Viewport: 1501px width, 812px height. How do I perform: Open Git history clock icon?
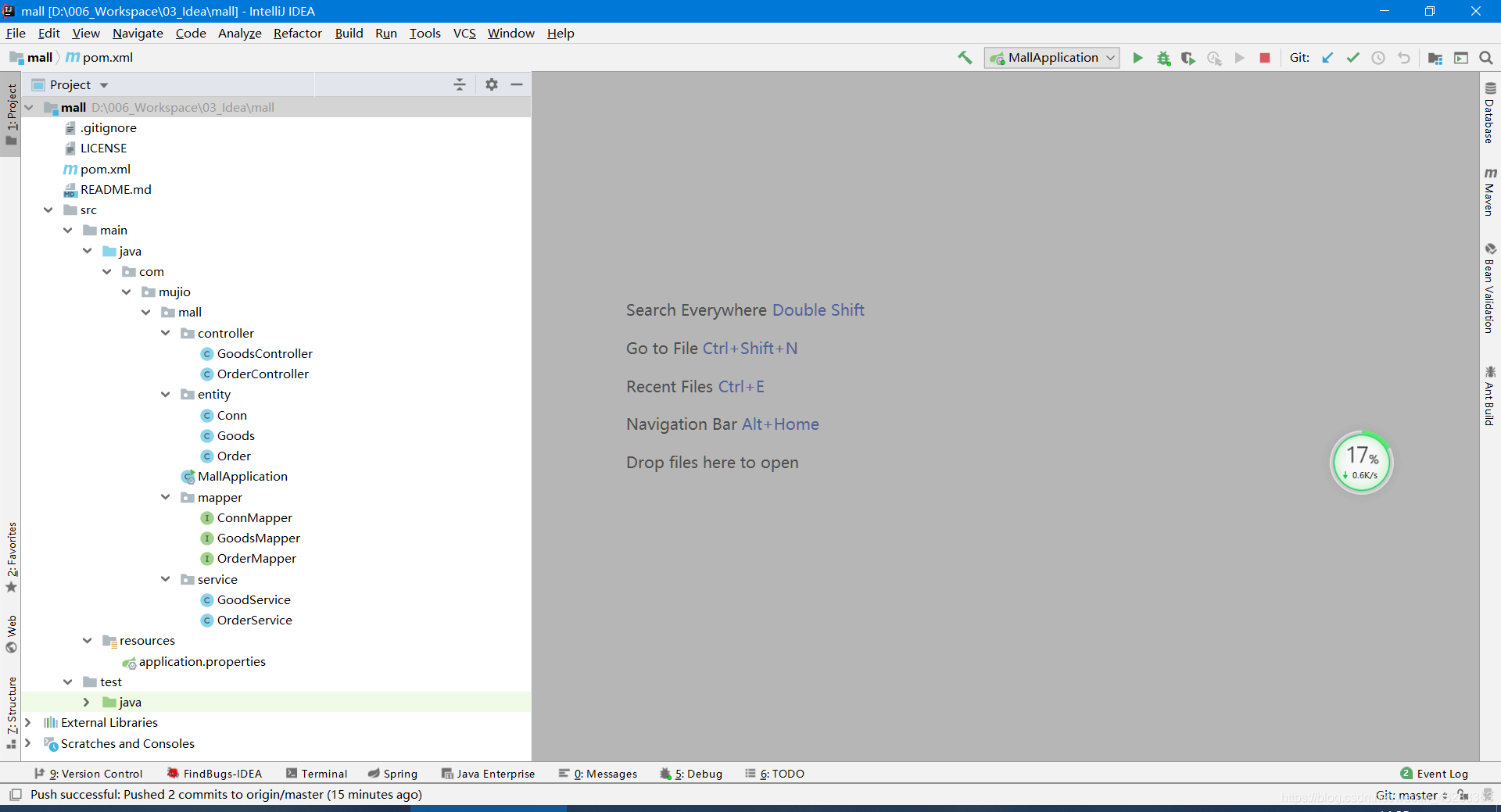[1378, 58]
